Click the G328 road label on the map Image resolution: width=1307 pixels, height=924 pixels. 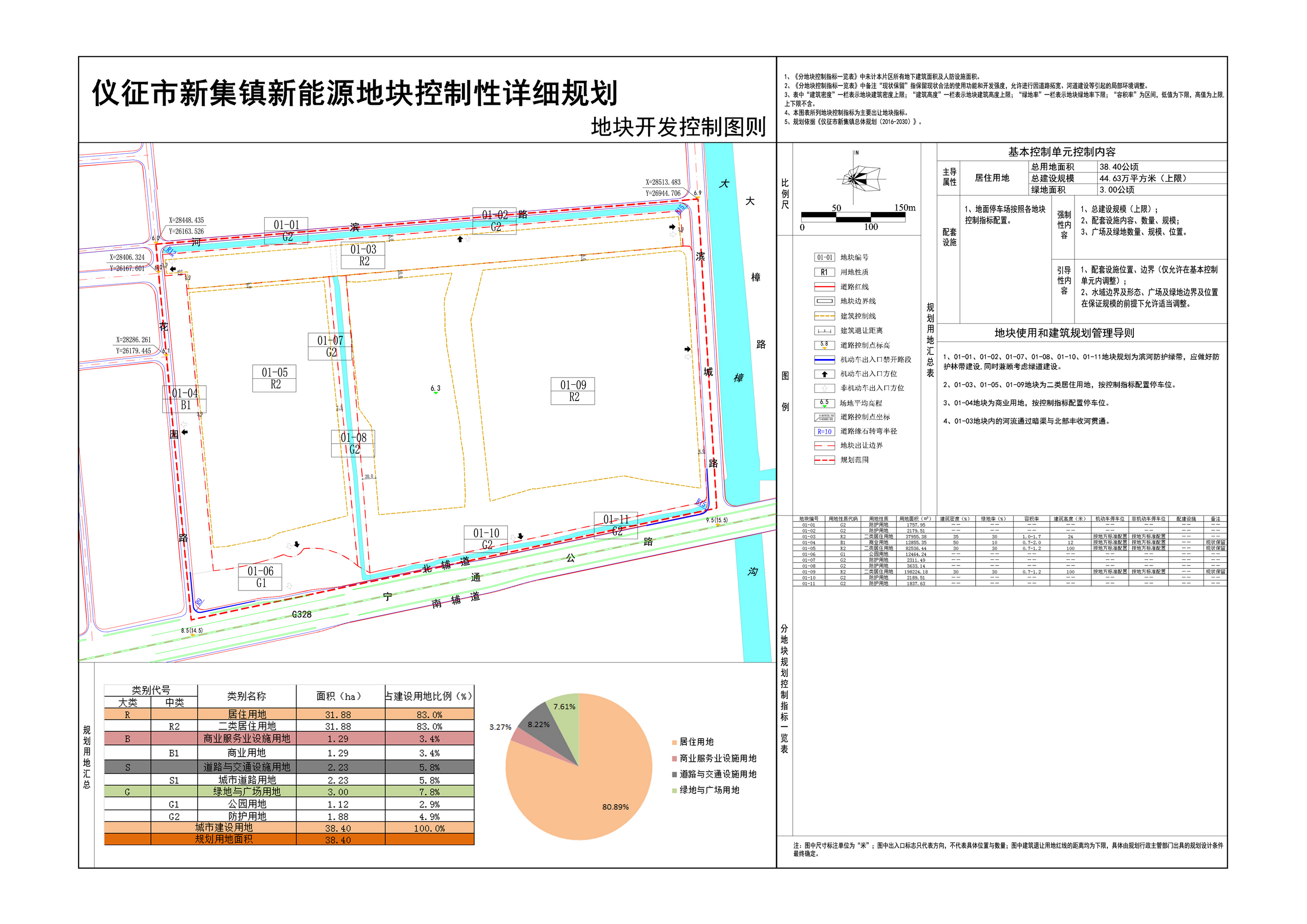[x=302, y=614]
